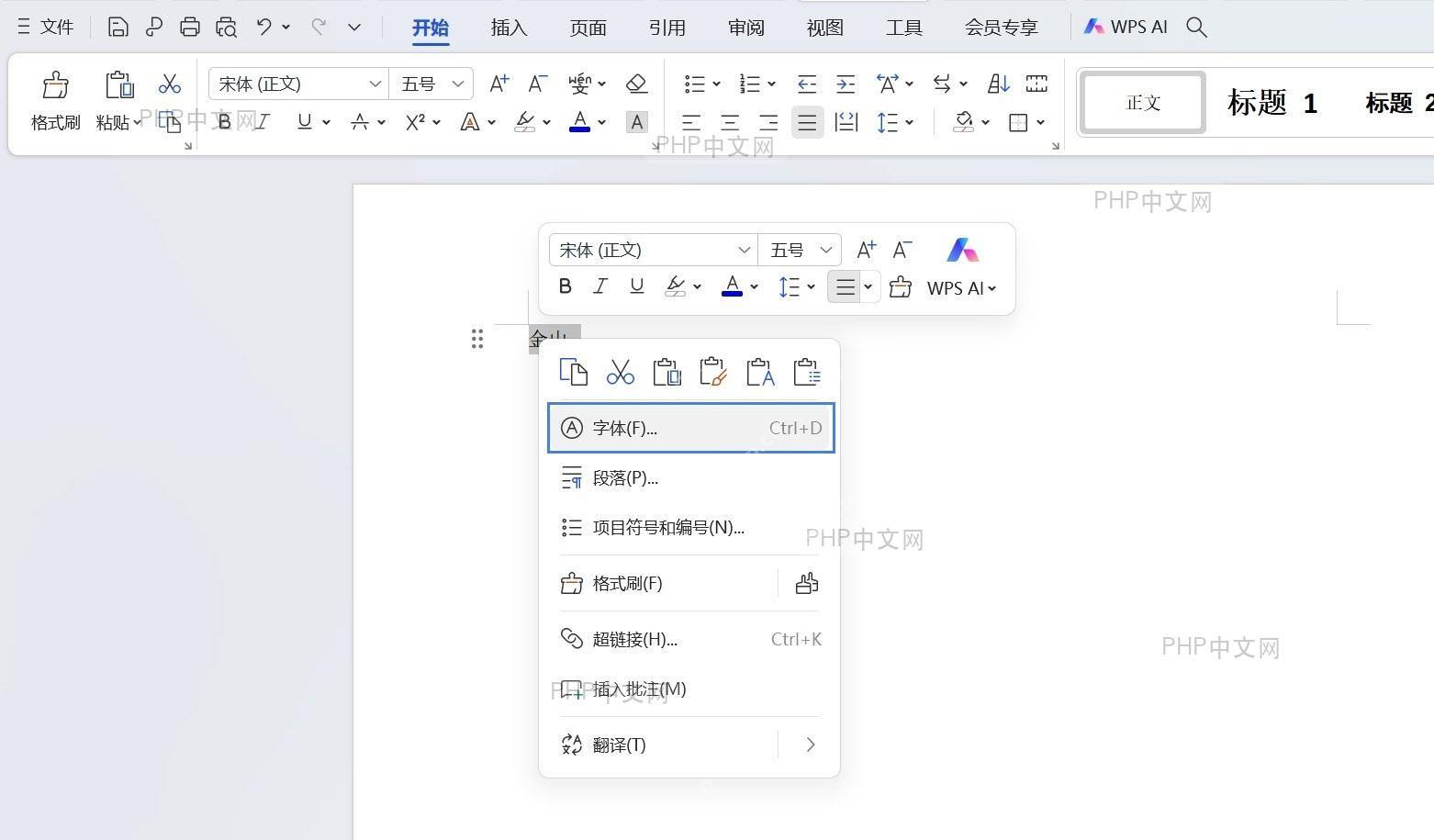Toggle Bold in the ribbon
The height and width of the screenshot is (840, 1434).
(224, 122)
